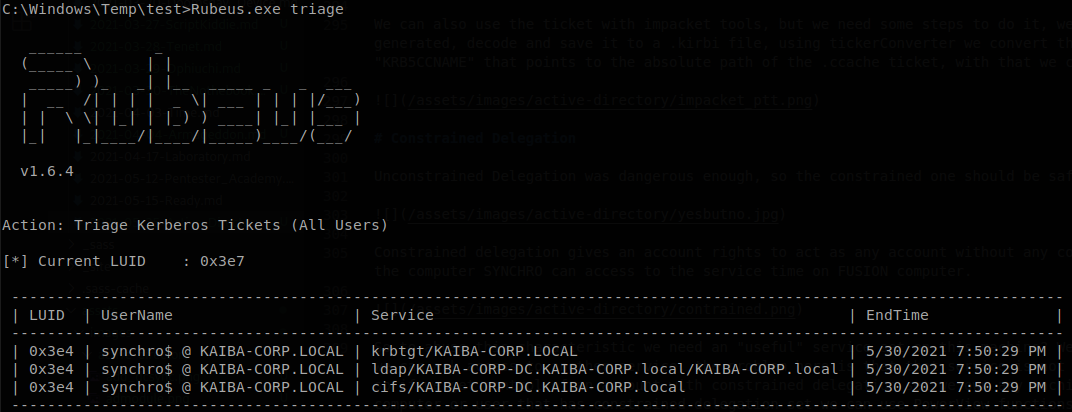Select the cifs/KAIBA-CORP-DC.KAIBA-CORP.local service entry
Screen dimensions: 1072x412
[528, 387]
